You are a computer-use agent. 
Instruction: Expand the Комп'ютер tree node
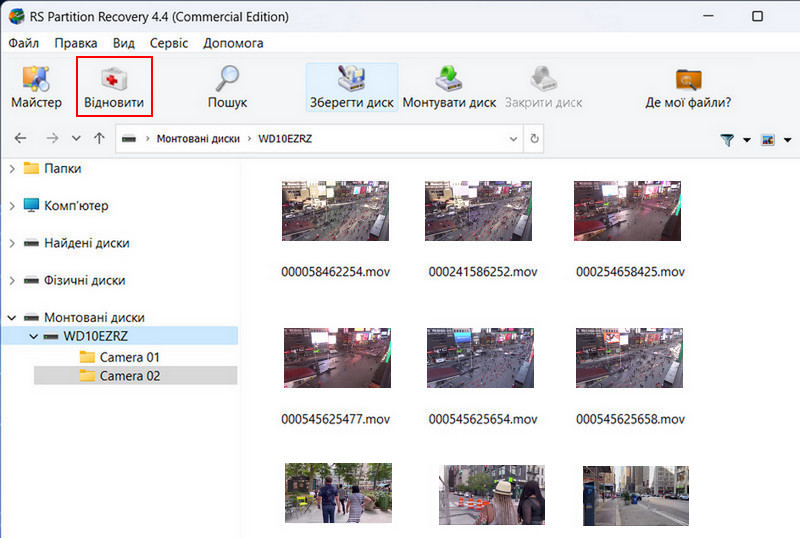pos(12,206)
